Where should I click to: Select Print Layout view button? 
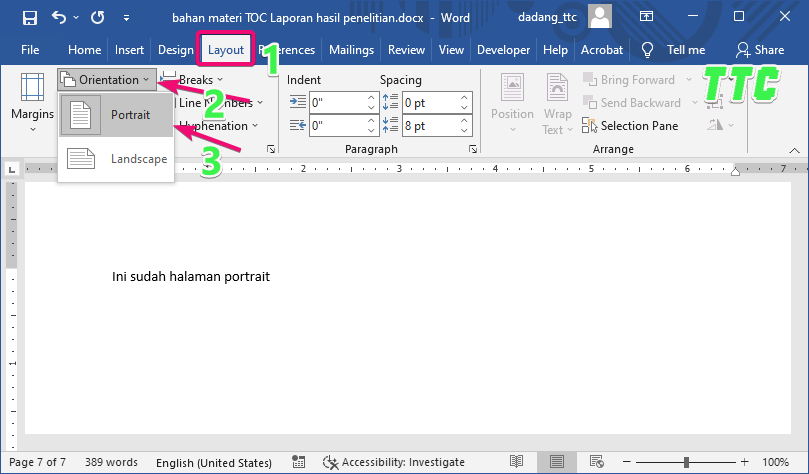click(556, 462)
